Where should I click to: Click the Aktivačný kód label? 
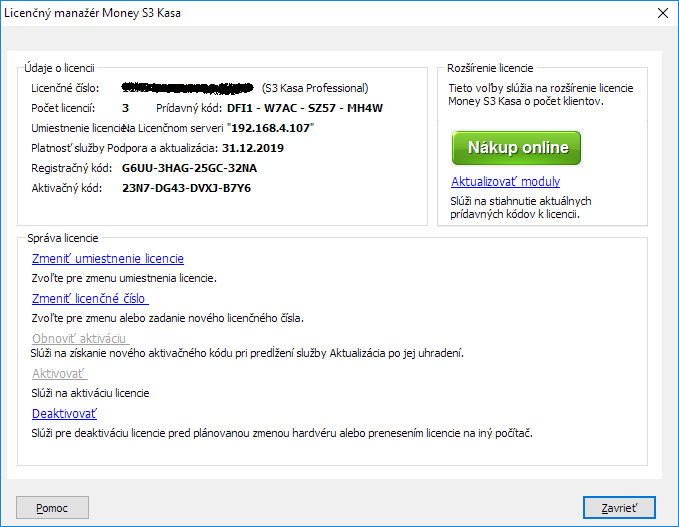67,188
